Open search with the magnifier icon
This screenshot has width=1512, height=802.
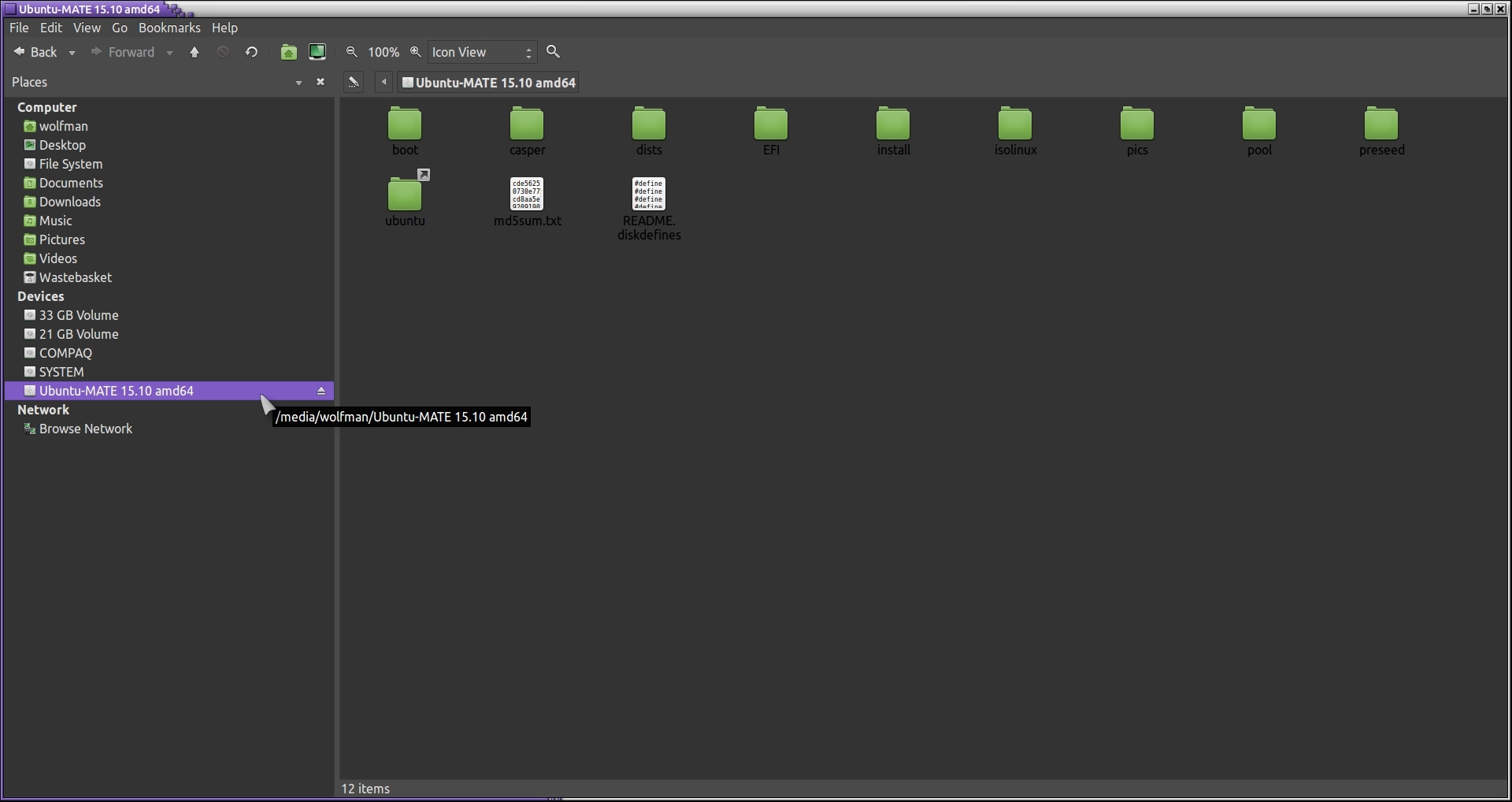pos(554,52)
